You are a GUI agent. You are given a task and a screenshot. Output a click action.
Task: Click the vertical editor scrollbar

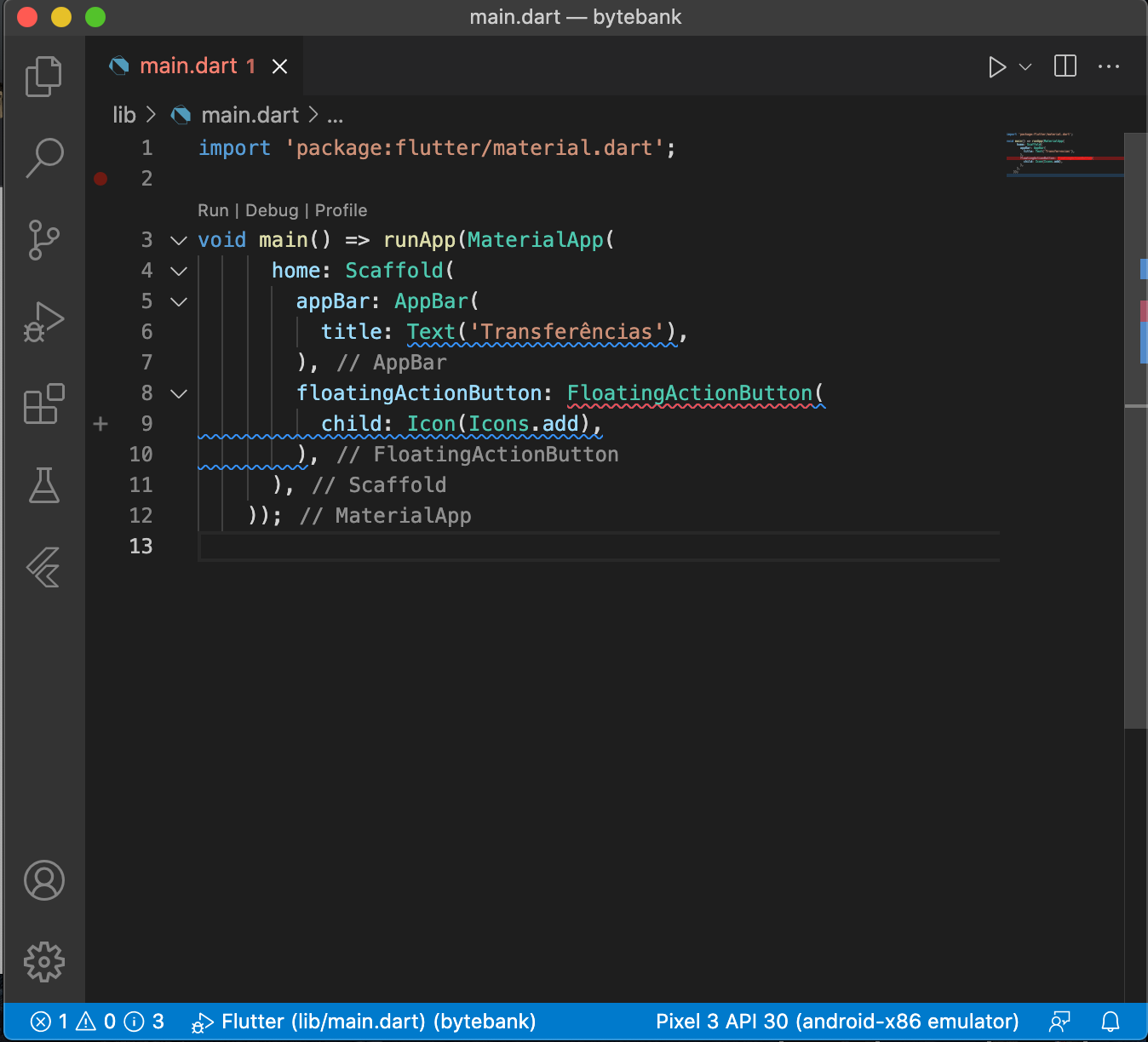(x=1136, y=430)
